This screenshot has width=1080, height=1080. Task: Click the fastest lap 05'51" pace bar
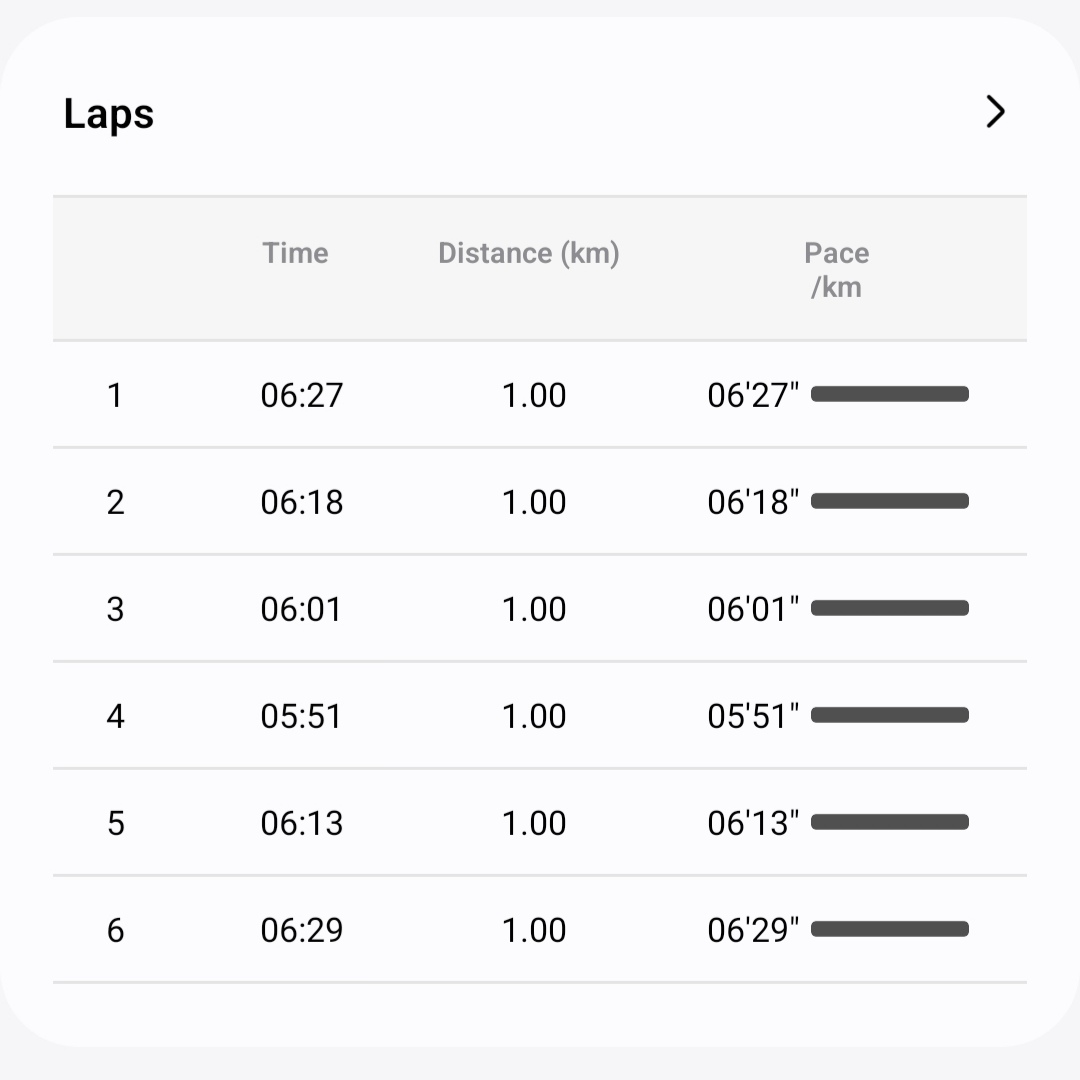(x=890, y=715)
